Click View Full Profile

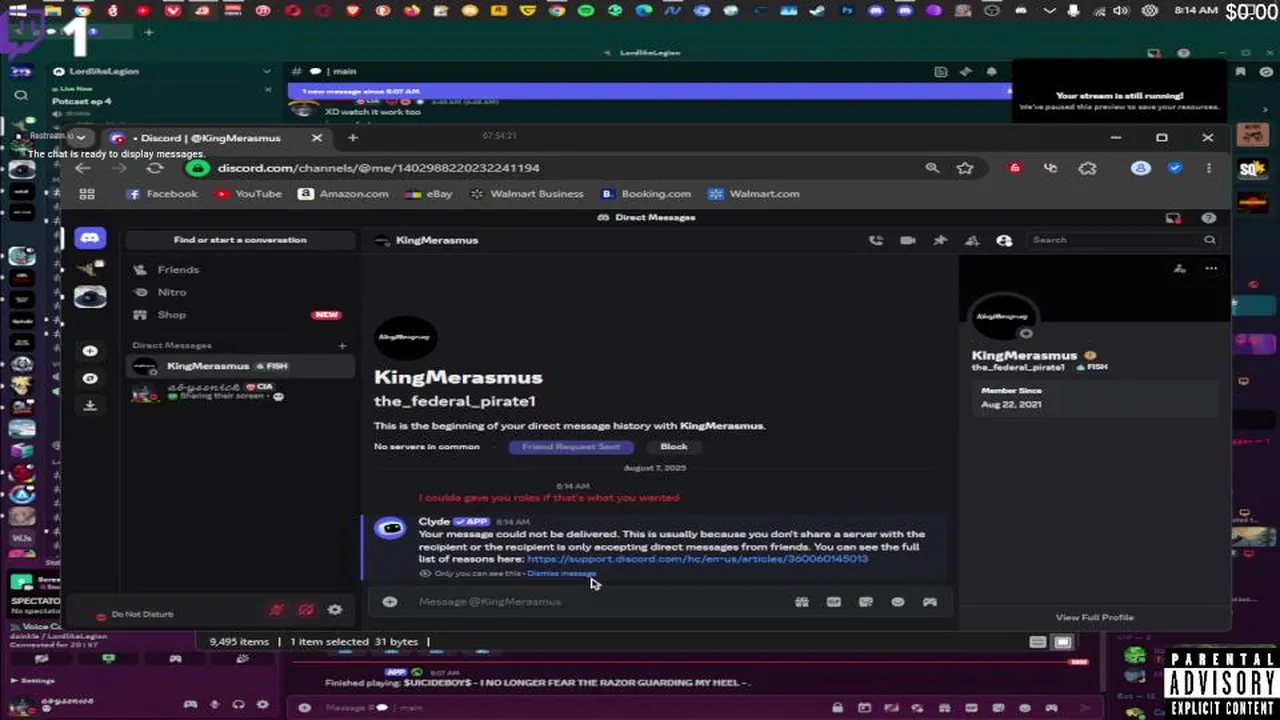coord(1094,617)
